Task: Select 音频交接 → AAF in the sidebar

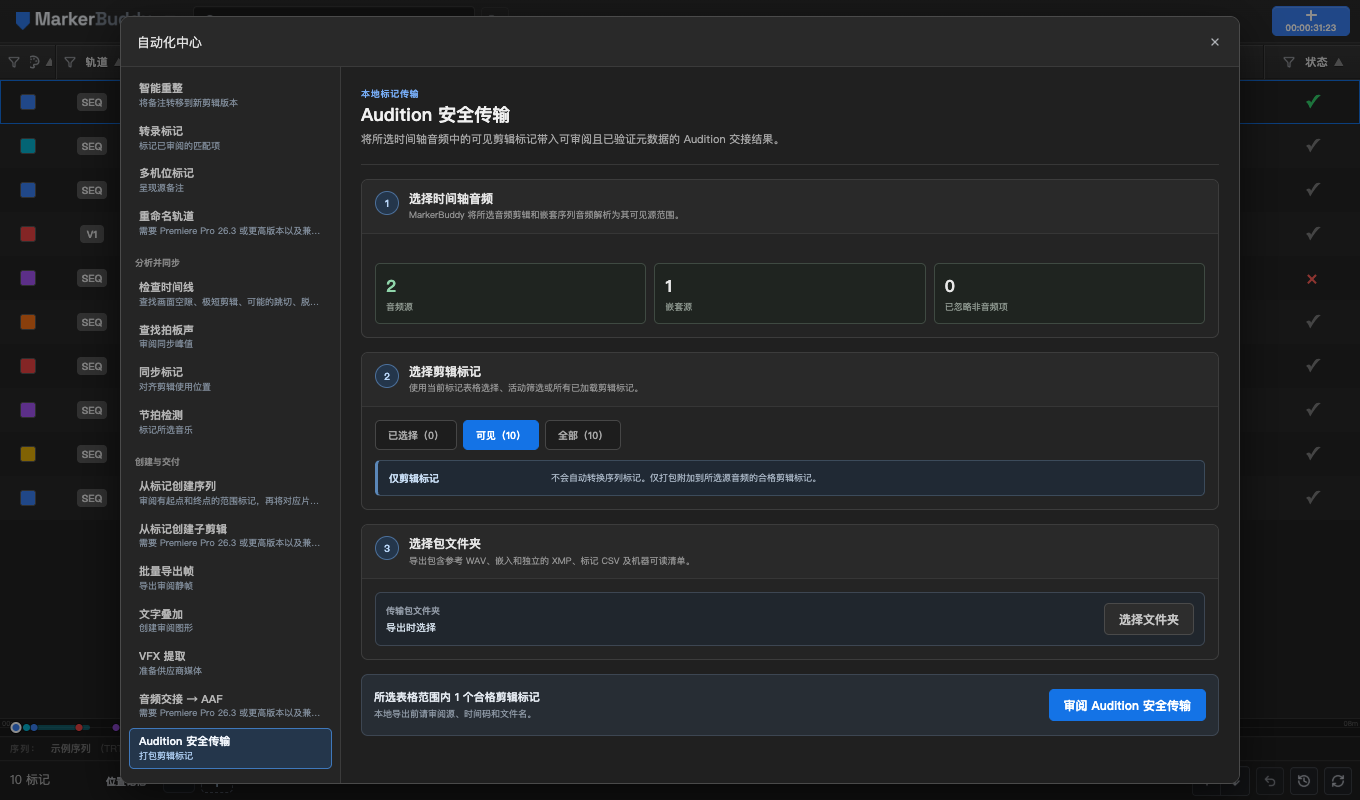Action: pyautogui.click(x=230, y=706)
